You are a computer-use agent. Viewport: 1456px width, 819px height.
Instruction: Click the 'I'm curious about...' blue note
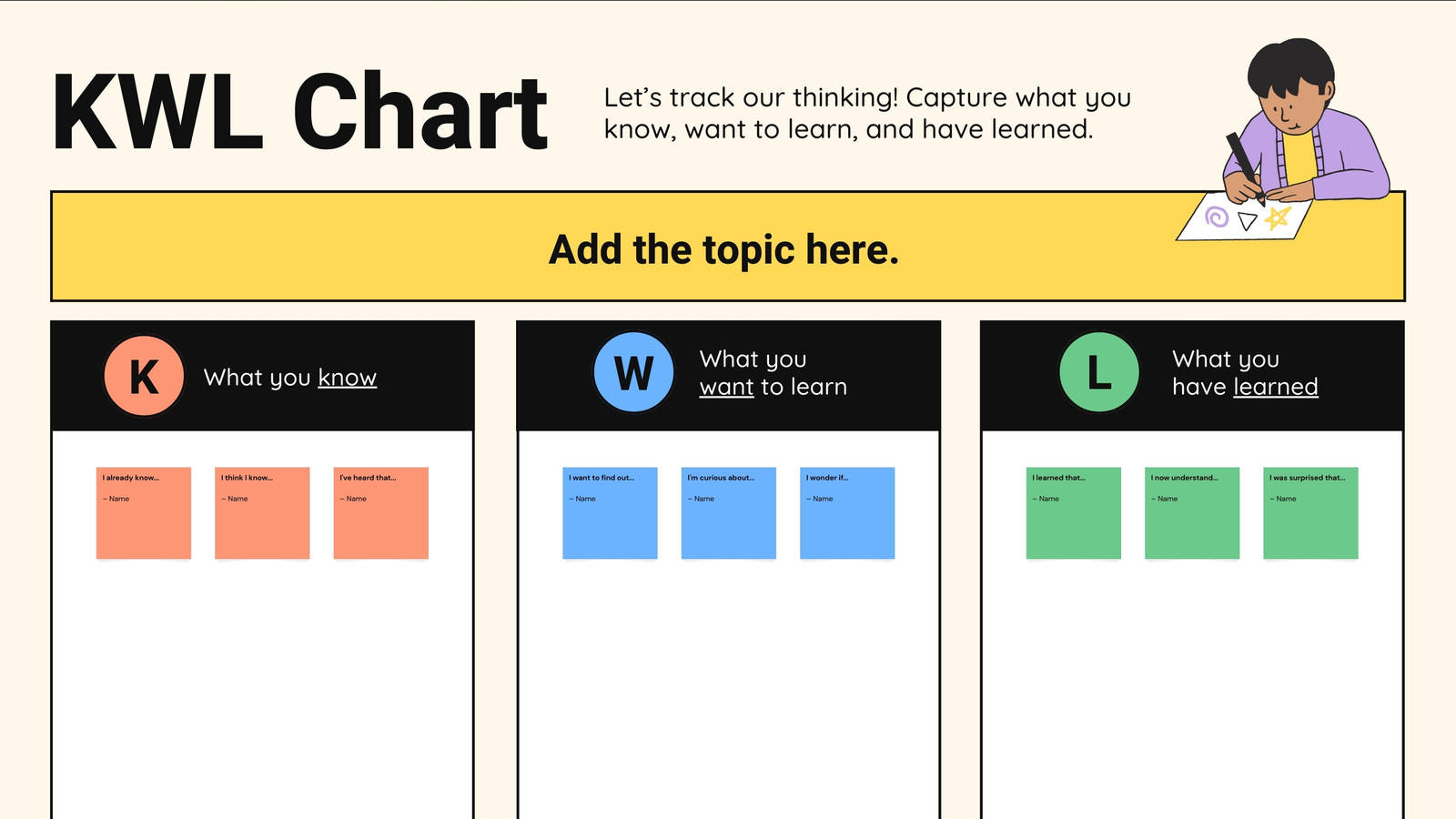coord(729,513)
